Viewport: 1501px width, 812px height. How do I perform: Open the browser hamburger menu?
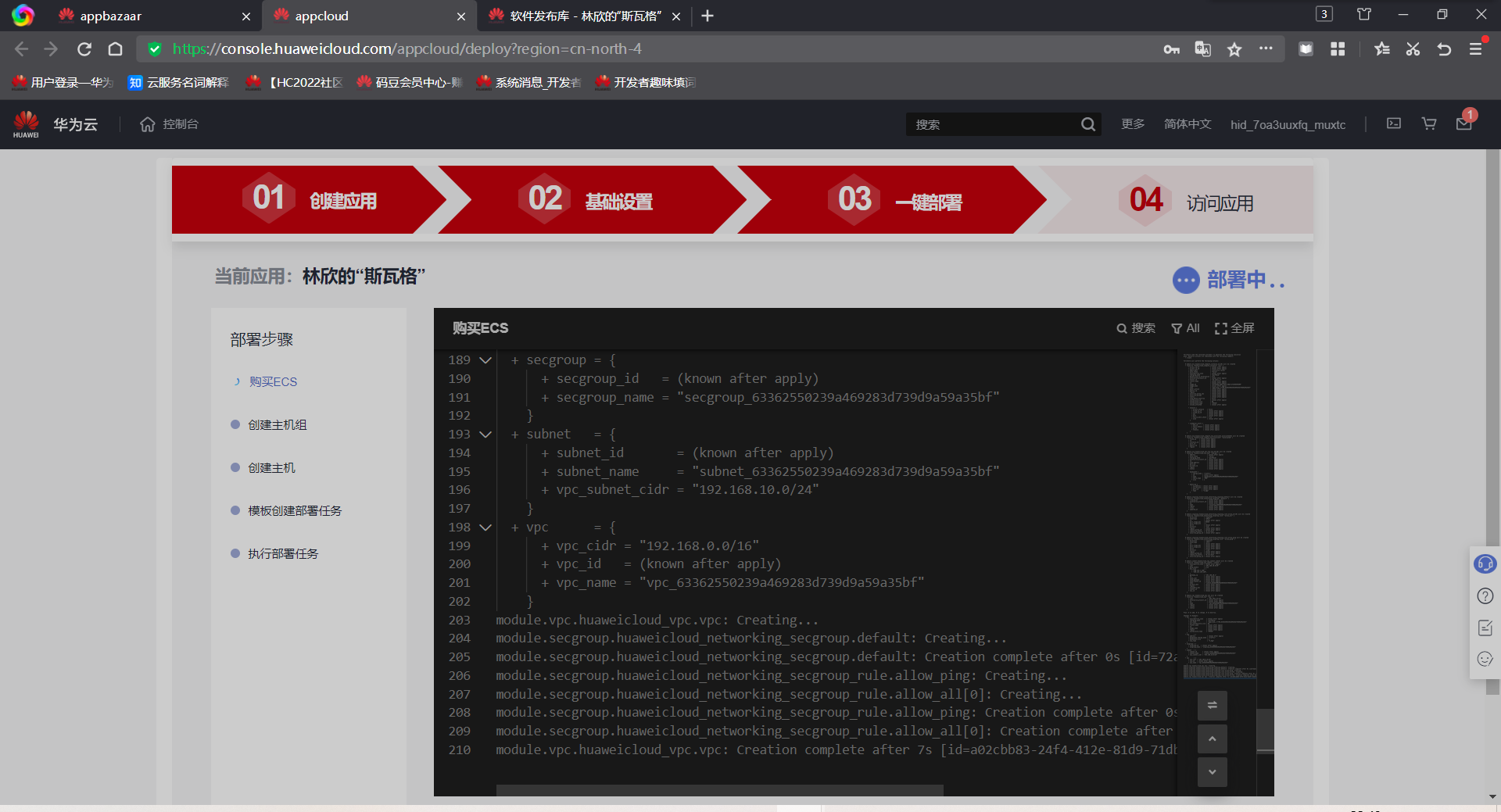point(1475,49)
